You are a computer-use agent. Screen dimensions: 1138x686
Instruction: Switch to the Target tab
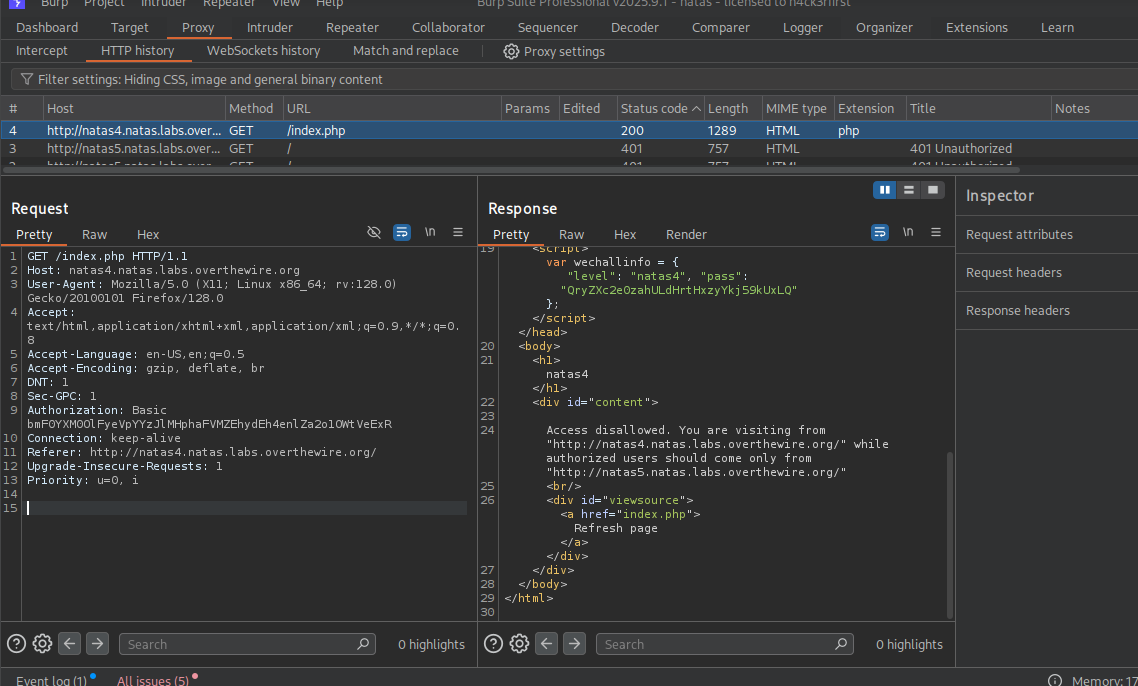click(x=129, y=28)
